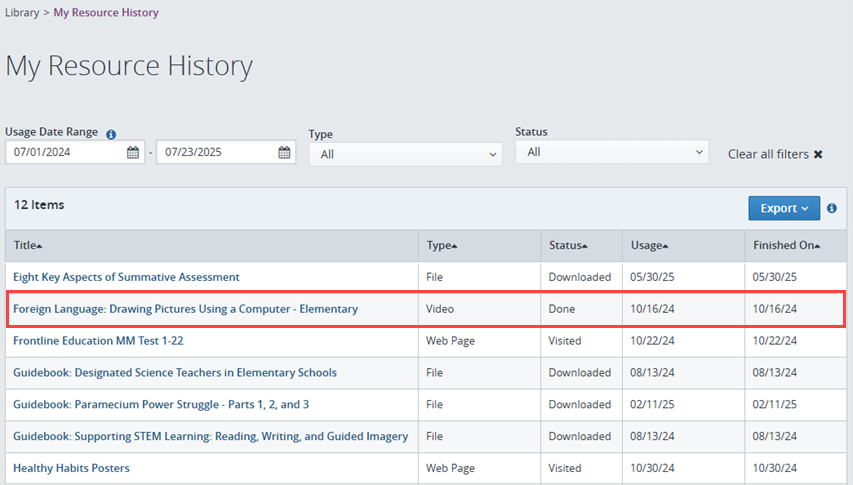Viewport: 853px width, 485px height.
Task: Click the Usage Date Range info icon
Action: pos(111,134)
